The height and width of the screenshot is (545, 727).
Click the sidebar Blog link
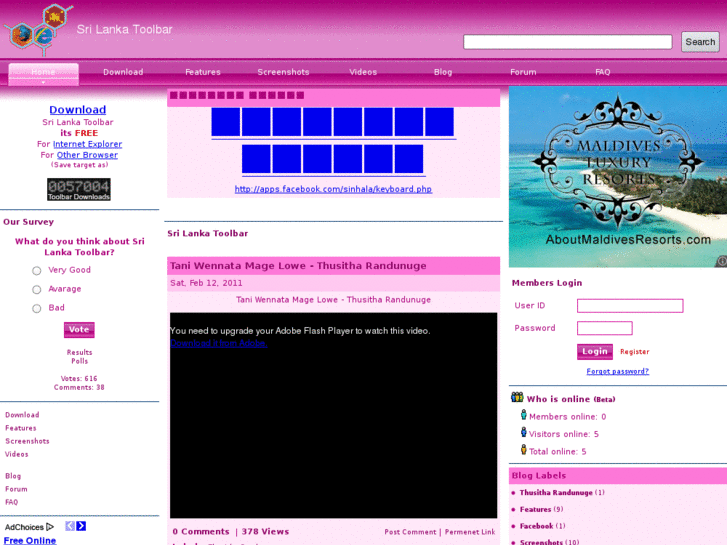click(13, 476)
